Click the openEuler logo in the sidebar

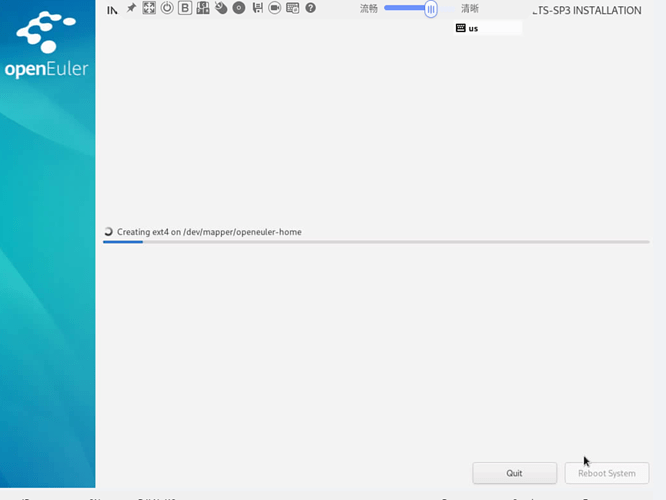pyautogui.click(x=47, y=46)
